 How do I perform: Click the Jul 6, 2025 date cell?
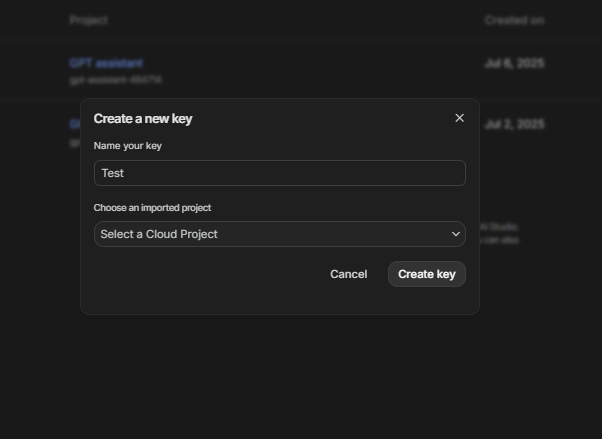click(514, 63)
